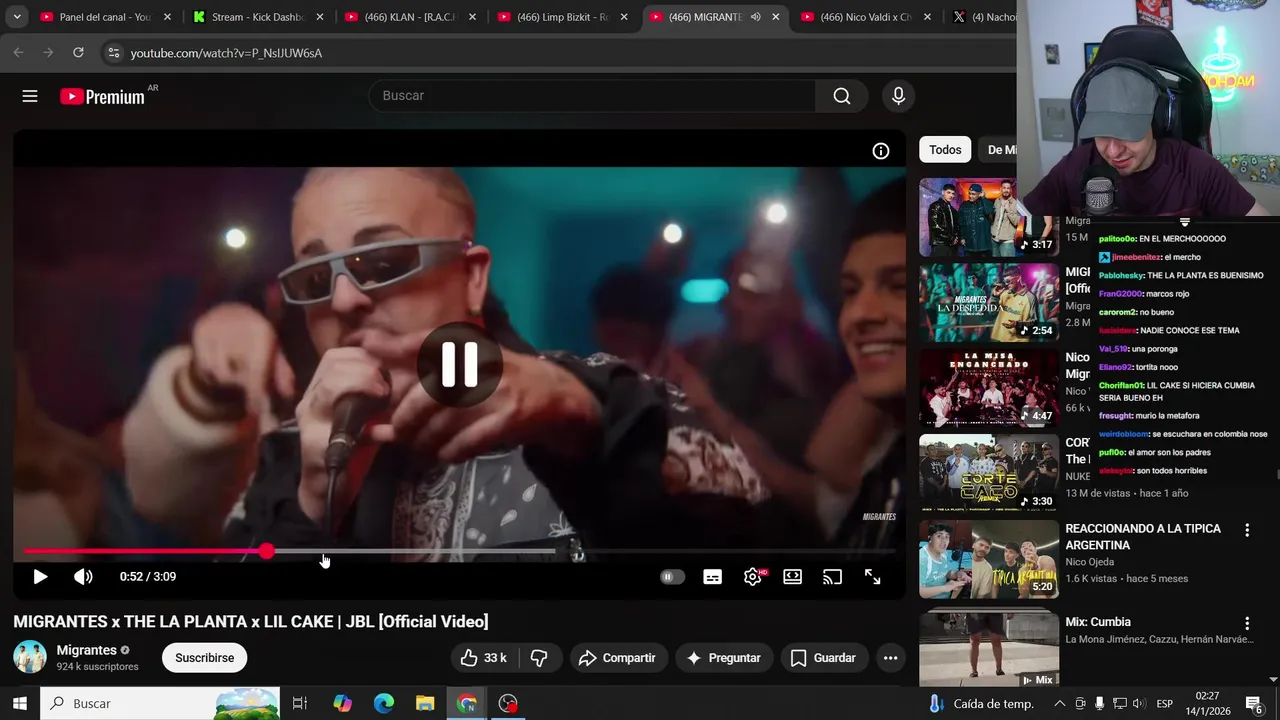Show hidden system tray icons chevron

point(1059,703)
